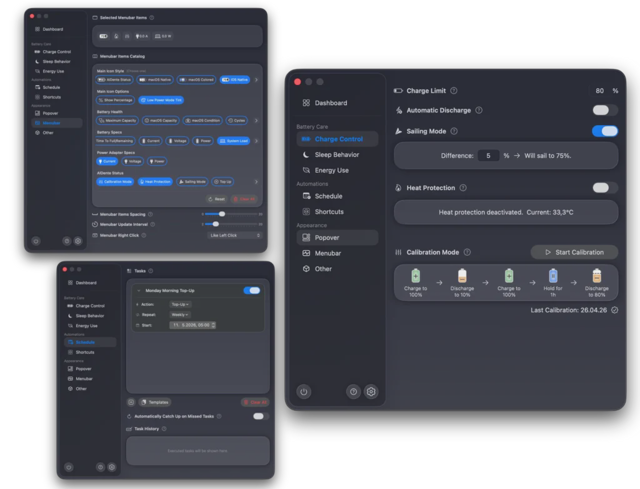Toggle System Load battery spec chip
Screen dimensions: 640x489
tap(234, 141)
